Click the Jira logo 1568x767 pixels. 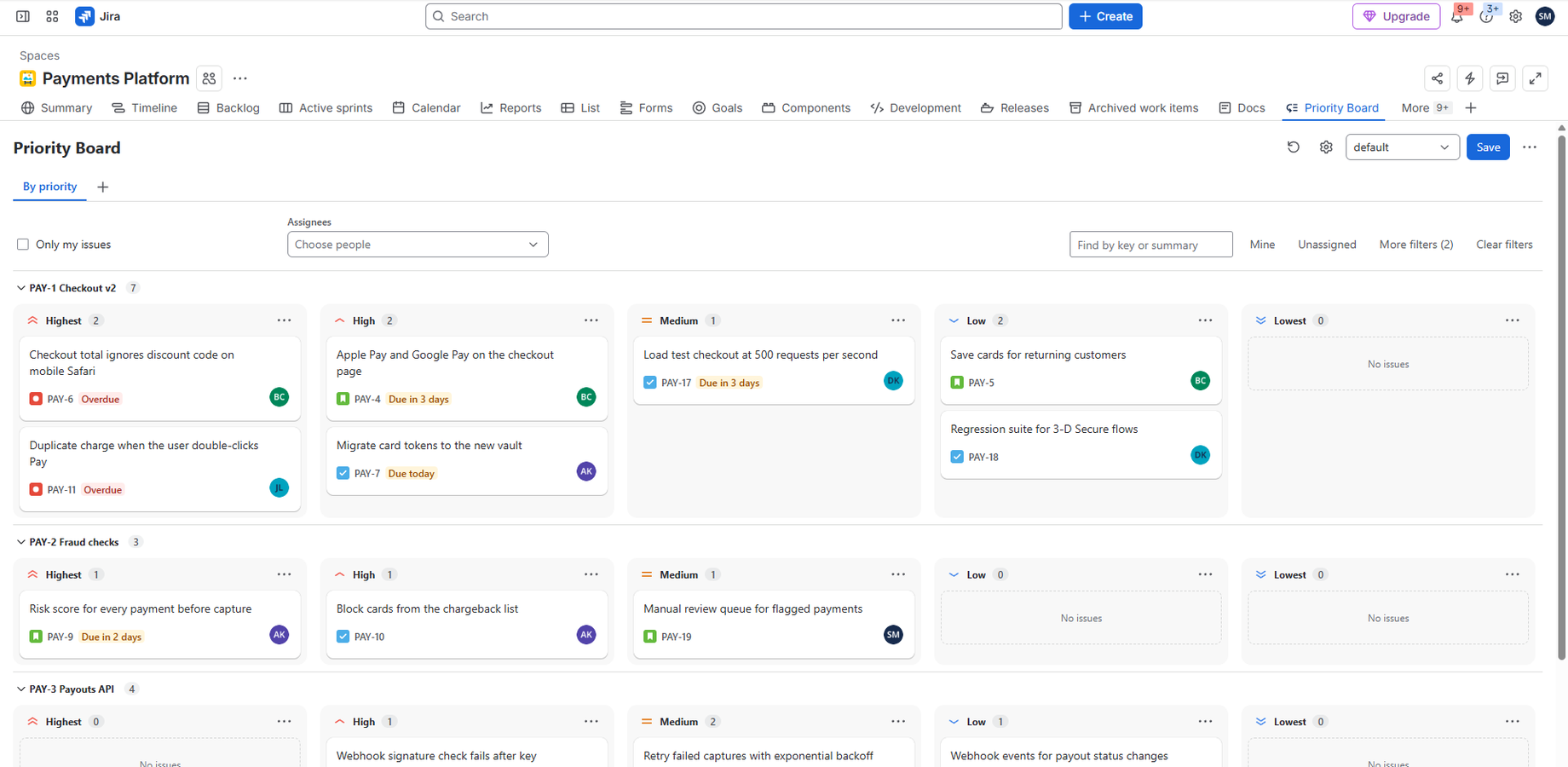(x=98, y=16)
